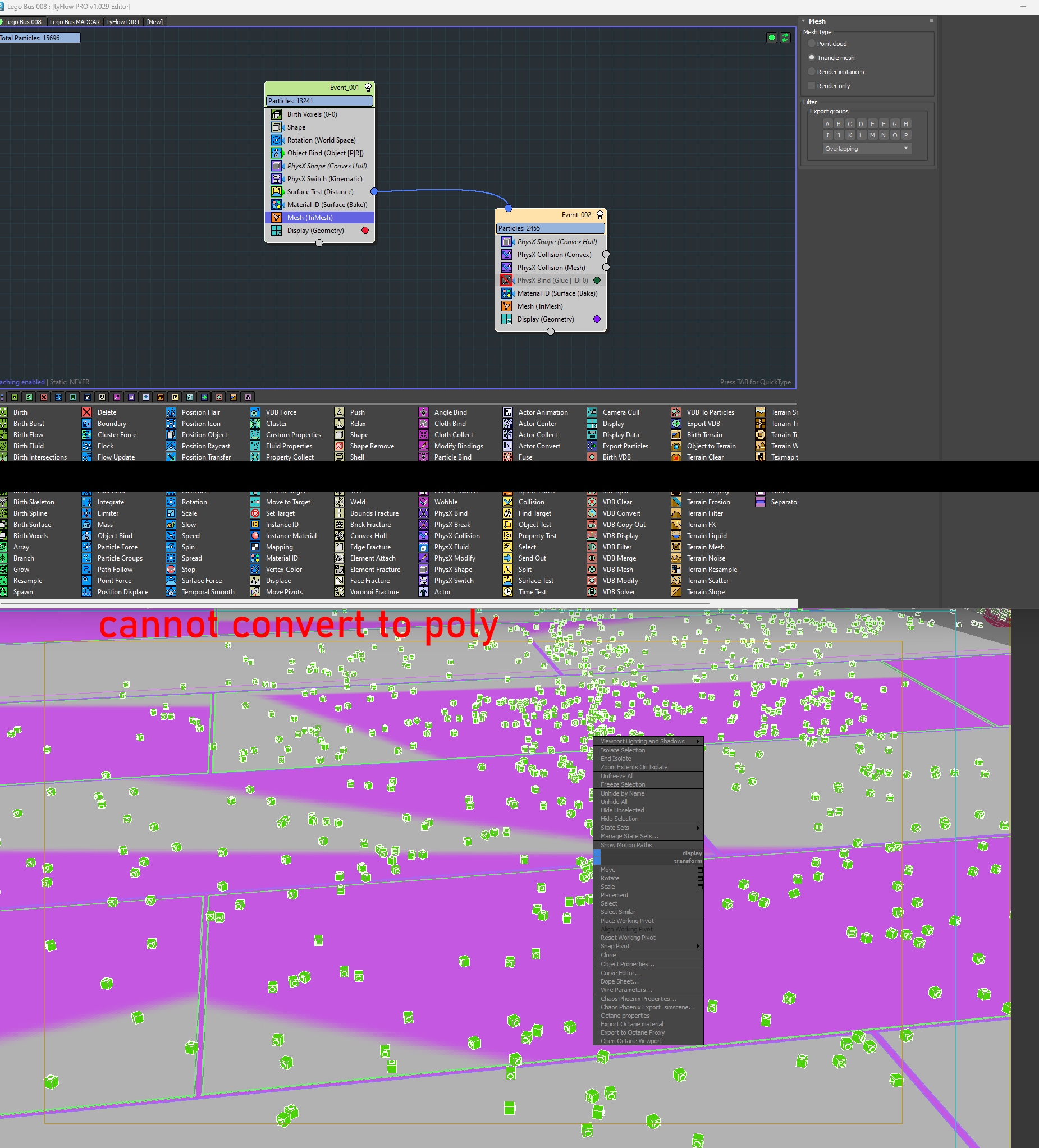The image size is (1039, 1148).
Task: Toggle export group A button
Action: click(827, 124)
